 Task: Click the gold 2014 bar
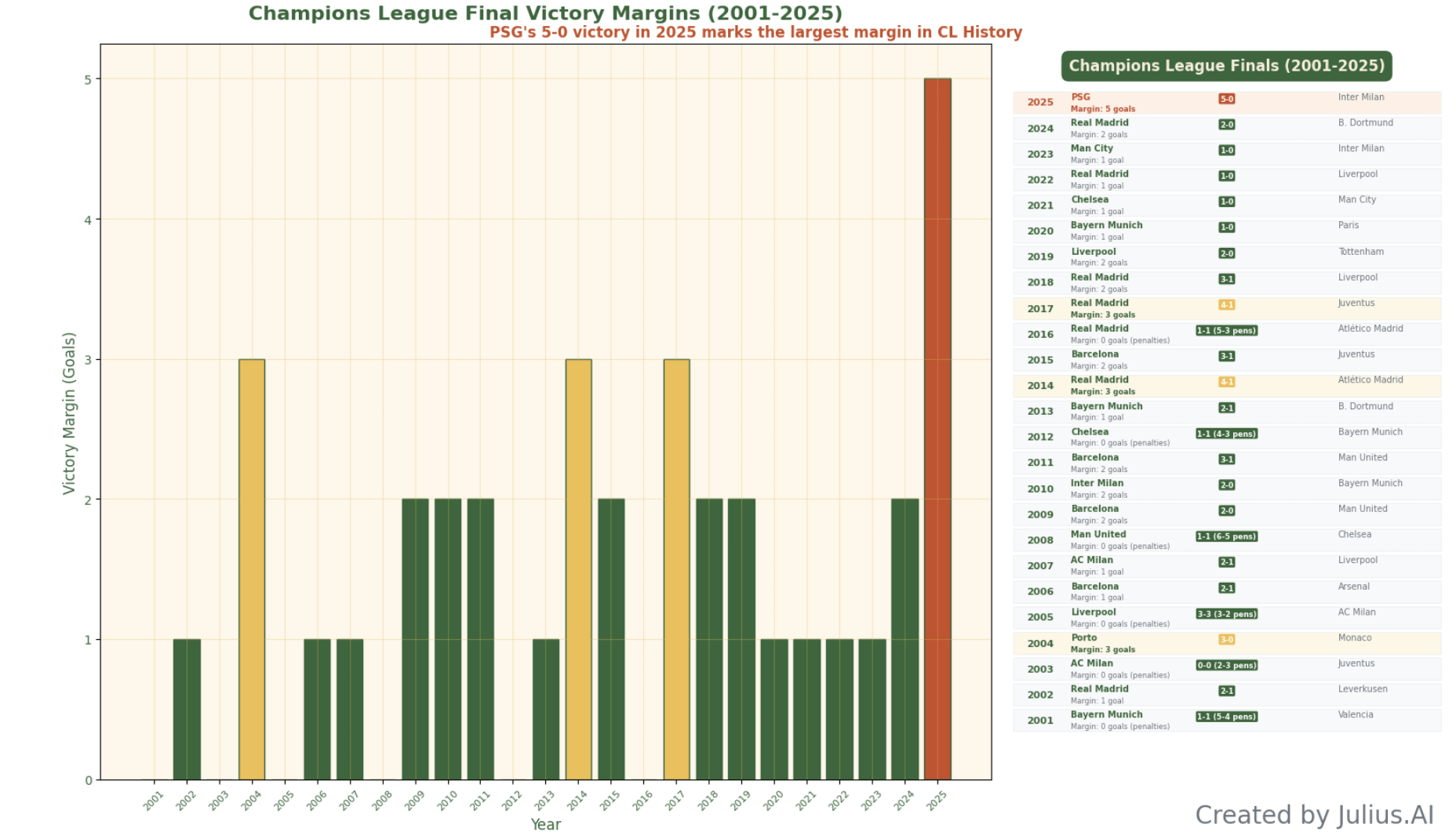click(x=578, y=569)
